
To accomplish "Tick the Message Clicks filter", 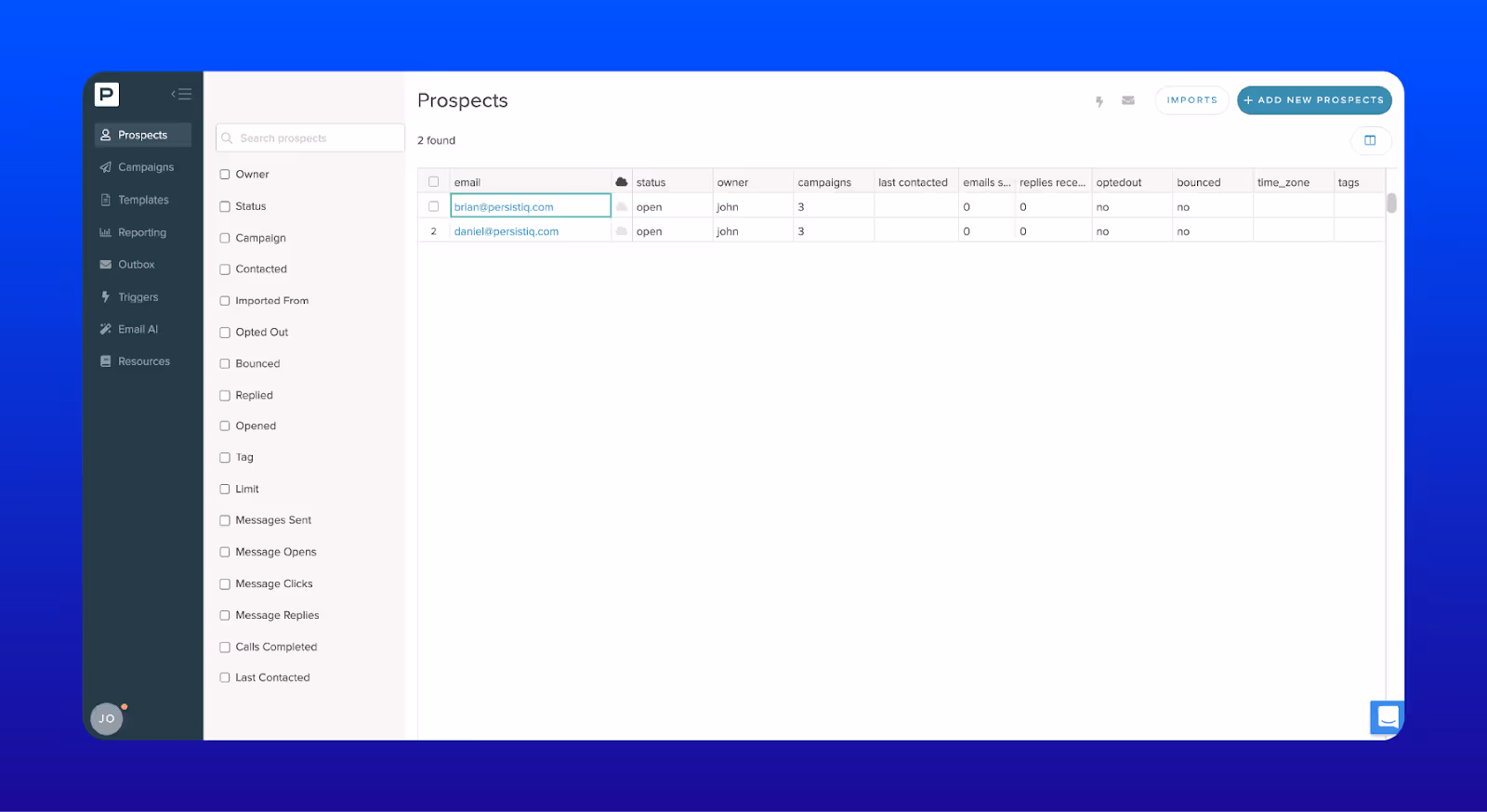I will (x=225, y=584).
